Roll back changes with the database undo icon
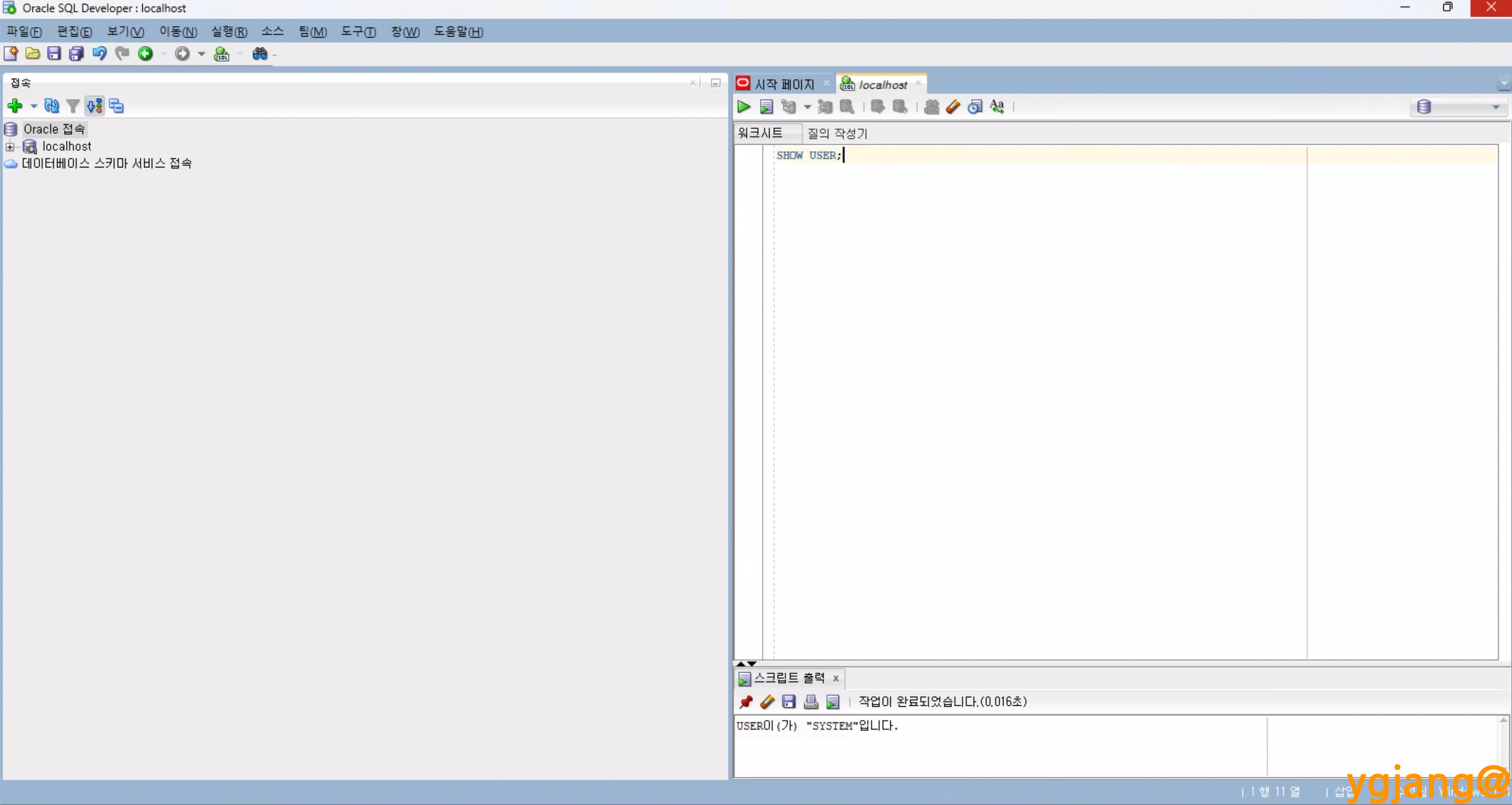 tap(900, 106)
